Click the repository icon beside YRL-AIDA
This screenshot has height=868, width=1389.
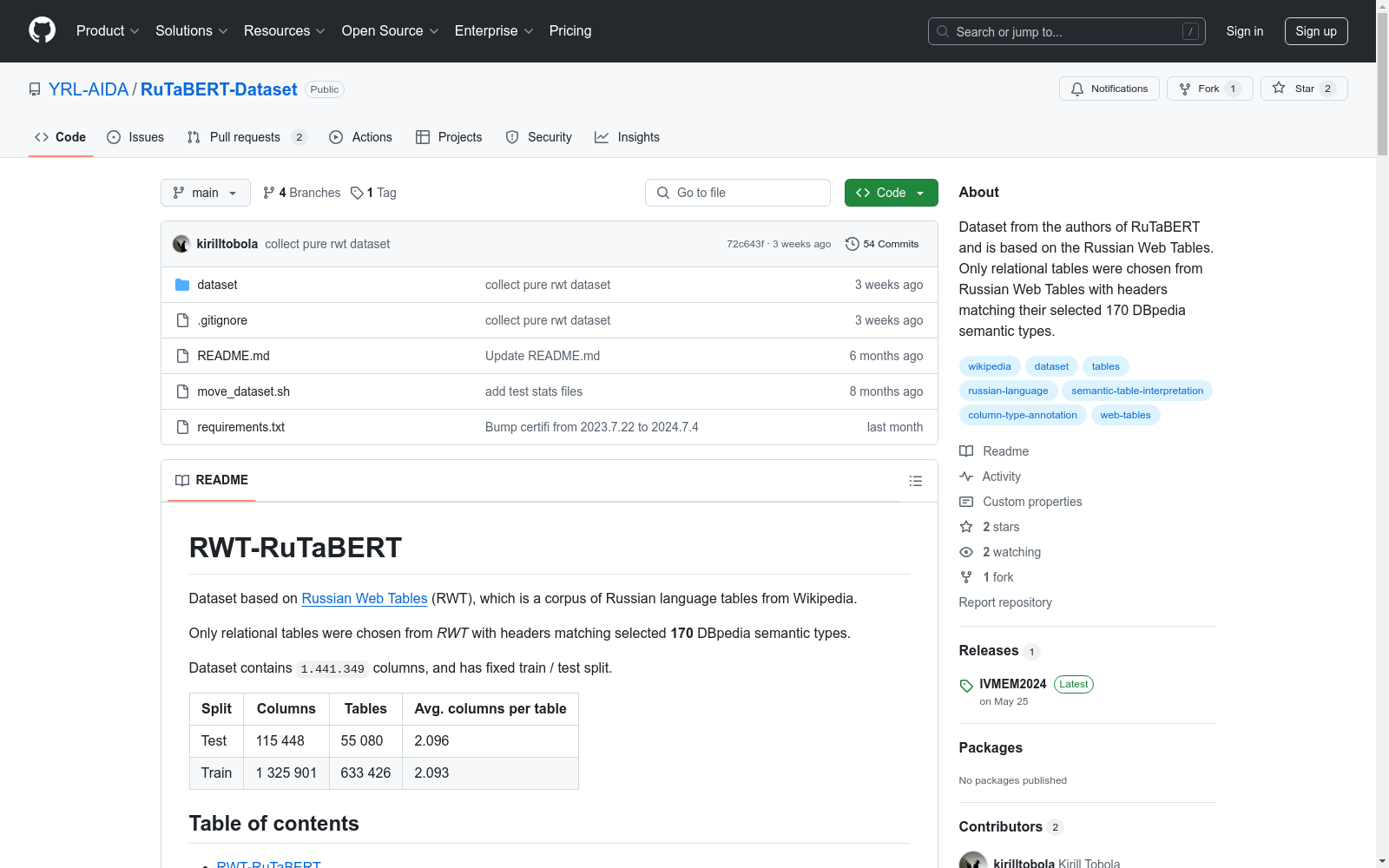coord(35,89)
